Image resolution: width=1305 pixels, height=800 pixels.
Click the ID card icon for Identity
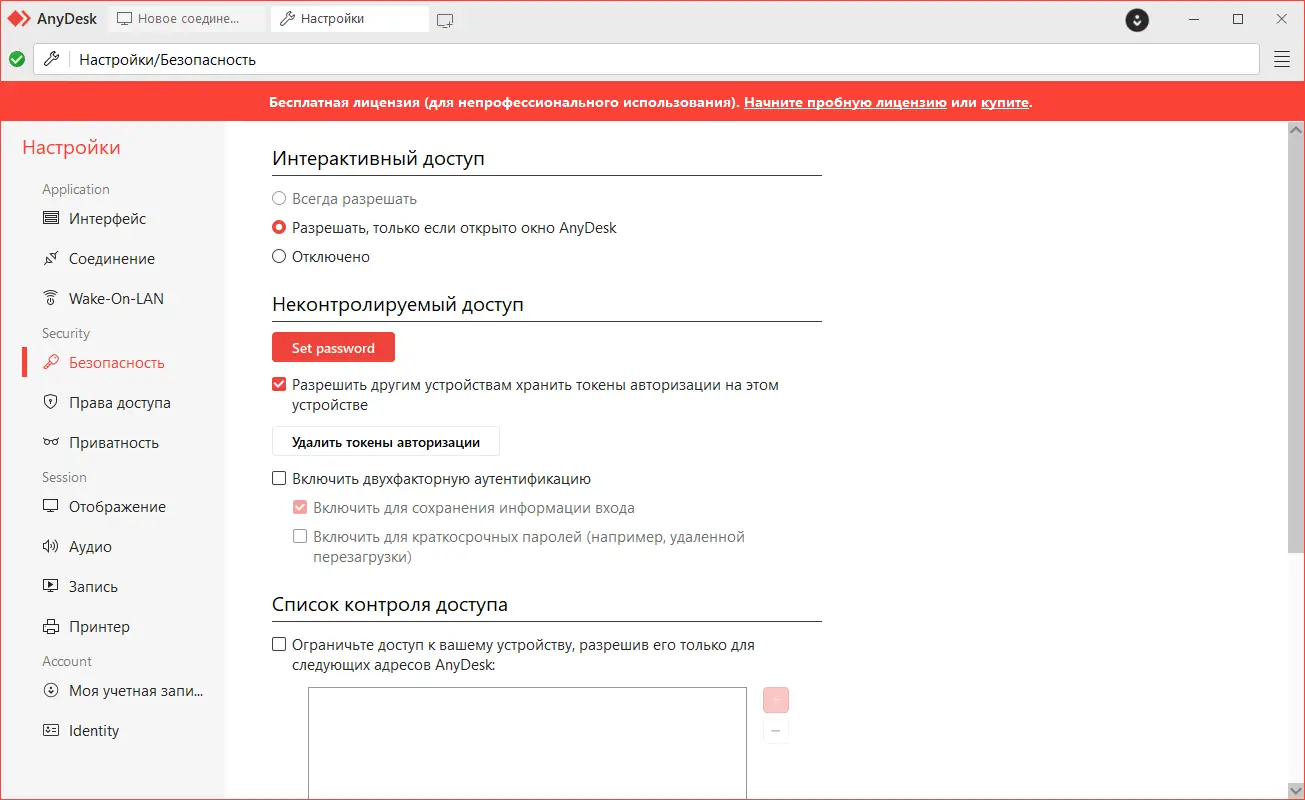coord(51,730)
